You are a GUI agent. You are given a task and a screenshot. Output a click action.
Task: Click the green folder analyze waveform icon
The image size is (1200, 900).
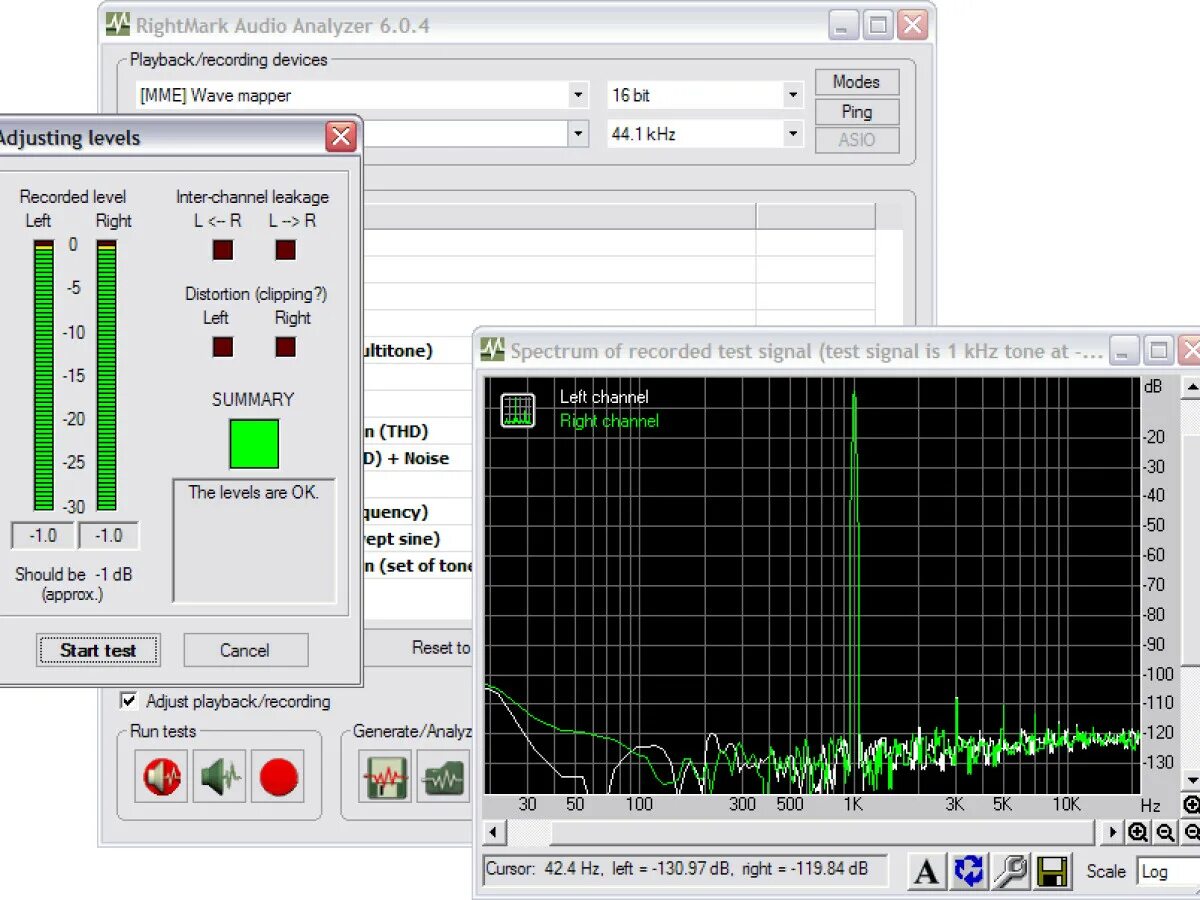click(444, 776)
